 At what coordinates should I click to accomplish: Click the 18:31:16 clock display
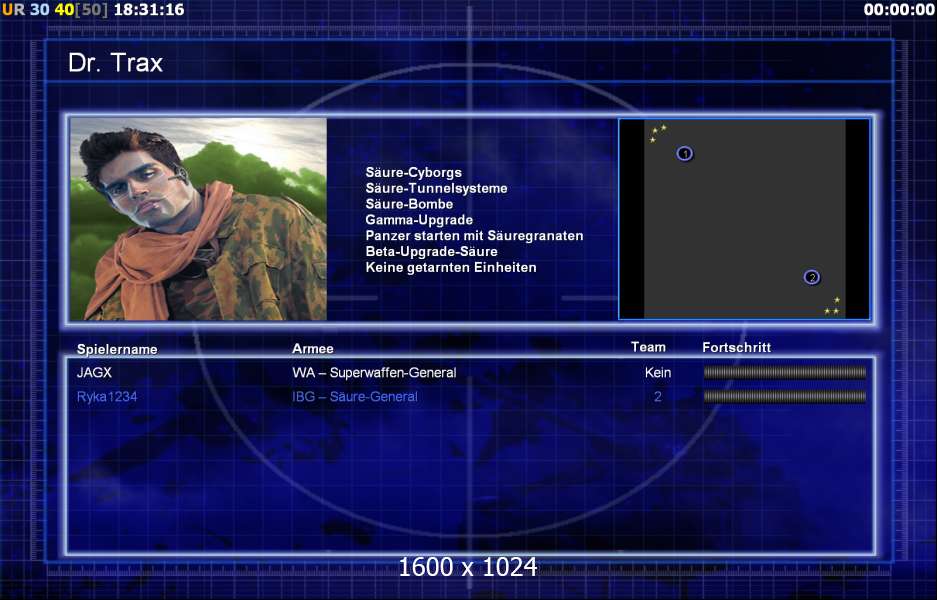click(149, 10)
